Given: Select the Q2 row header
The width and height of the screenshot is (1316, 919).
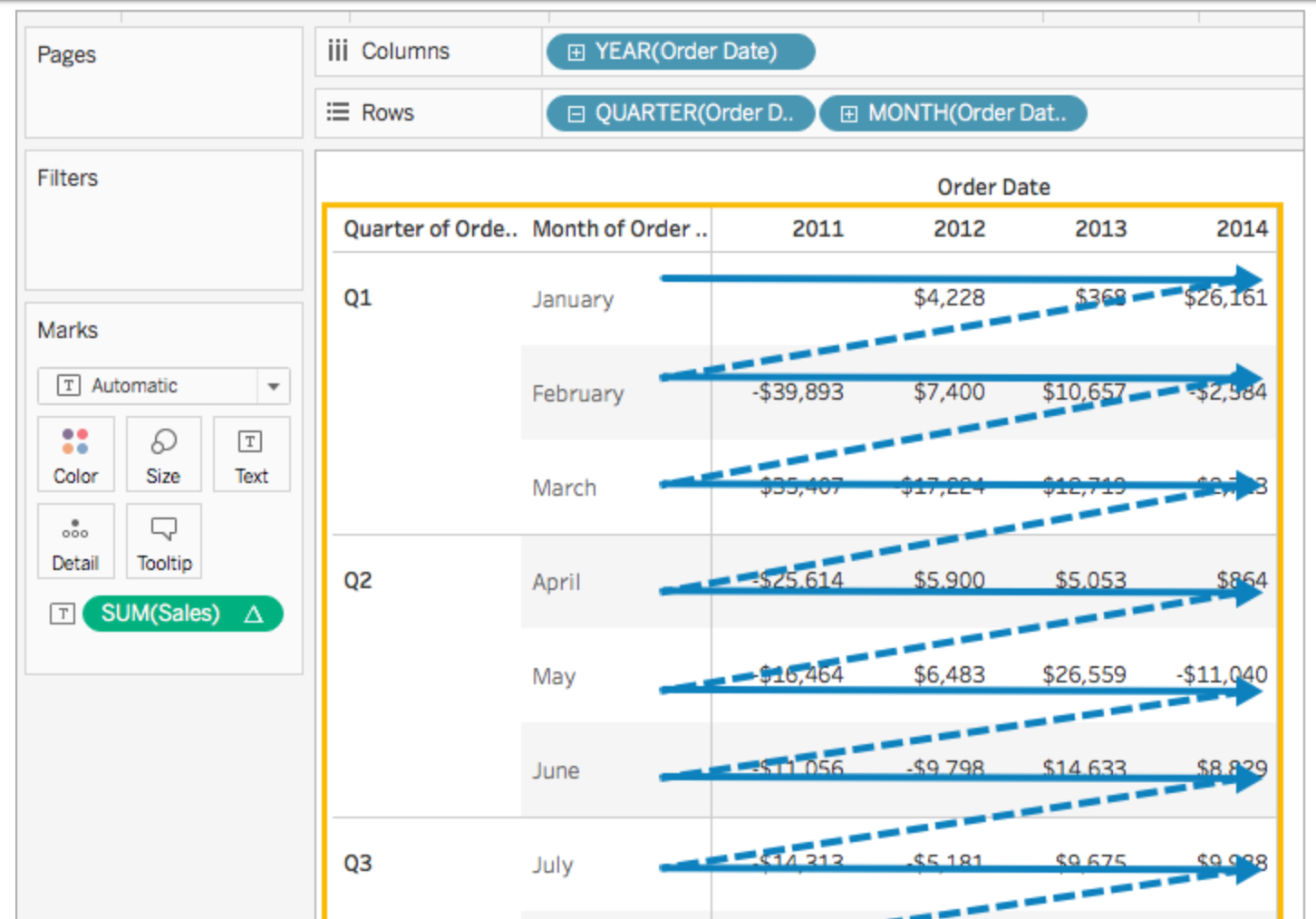Looking at the screenshot, I should pos(357,581).
